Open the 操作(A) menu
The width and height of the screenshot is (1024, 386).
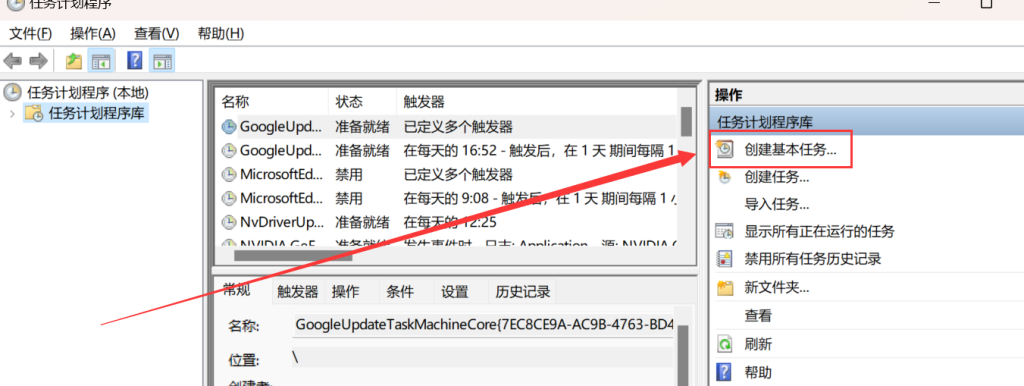pyautogui.click(x=93, y=33)
